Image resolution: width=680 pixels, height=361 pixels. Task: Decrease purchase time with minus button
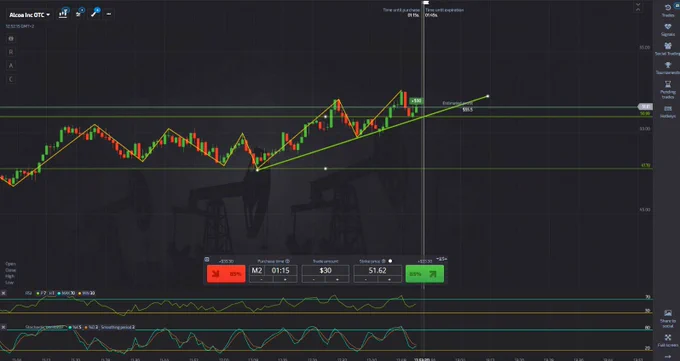coord(262,279)
